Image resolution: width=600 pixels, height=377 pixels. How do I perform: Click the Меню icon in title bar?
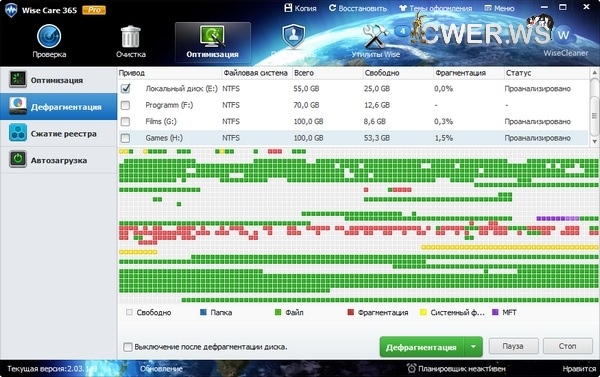pos(488,8)
